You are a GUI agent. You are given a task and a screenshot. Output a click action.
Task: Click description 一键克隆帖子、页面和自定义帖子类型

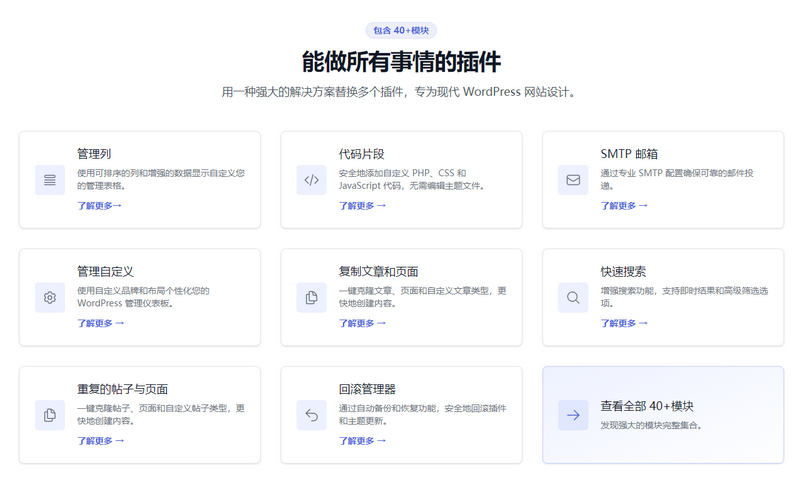[161, 415]
